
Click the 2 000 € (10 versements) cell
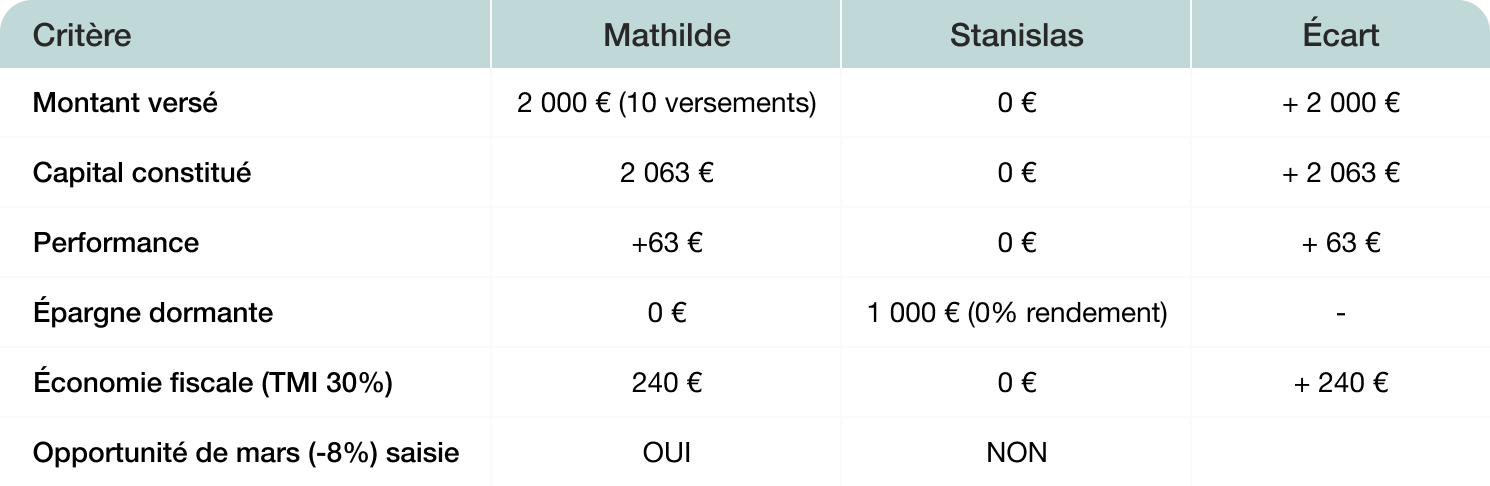click(x=666, y=103)
